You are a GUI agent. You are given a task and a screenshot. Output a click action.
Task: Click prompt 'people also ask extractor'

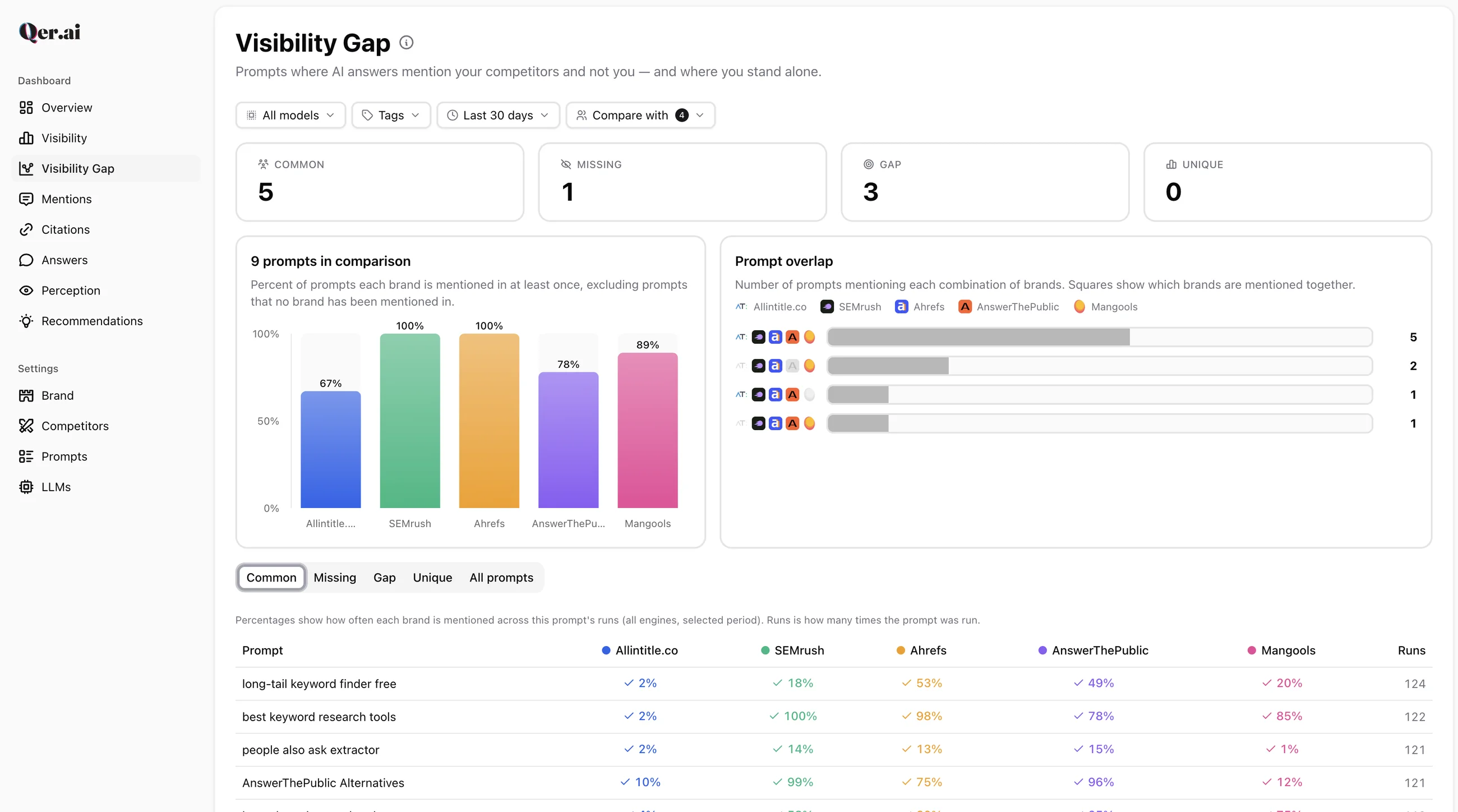(x=311, y=750)
